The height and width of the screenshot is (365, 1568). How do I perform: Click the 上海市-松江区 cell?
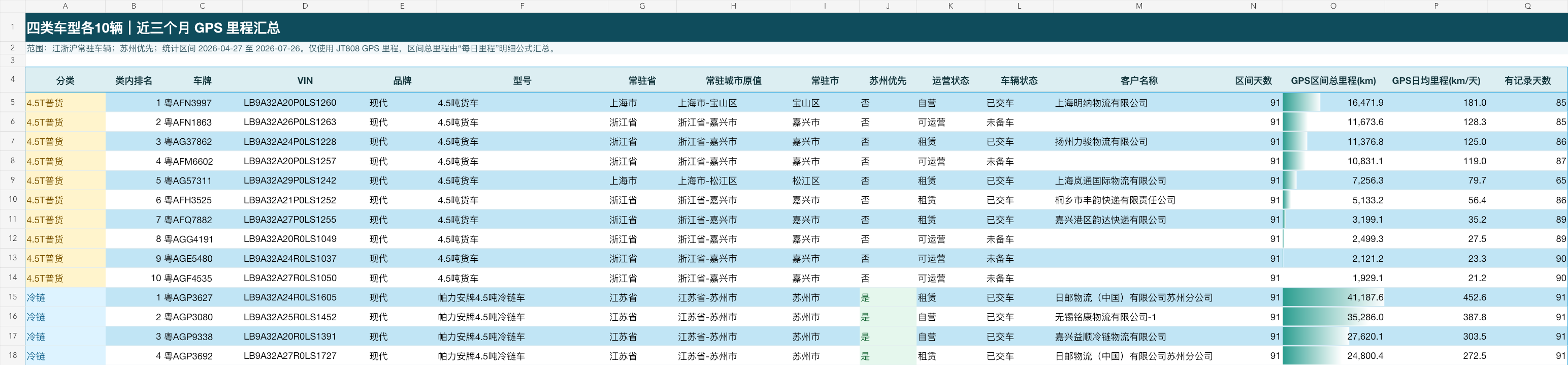tap(734, 180)
